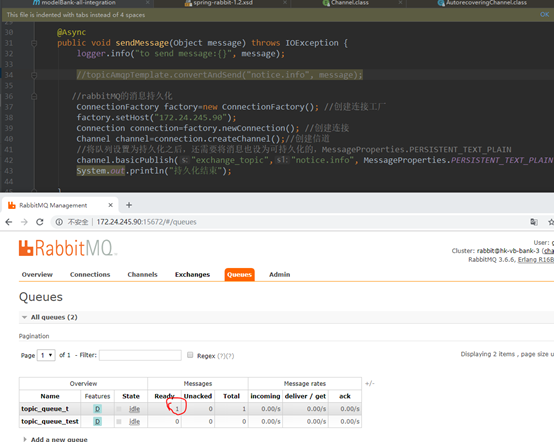Click the System.out.println line
This screenshot has height=442, width=554.
[x=154, y=171]
